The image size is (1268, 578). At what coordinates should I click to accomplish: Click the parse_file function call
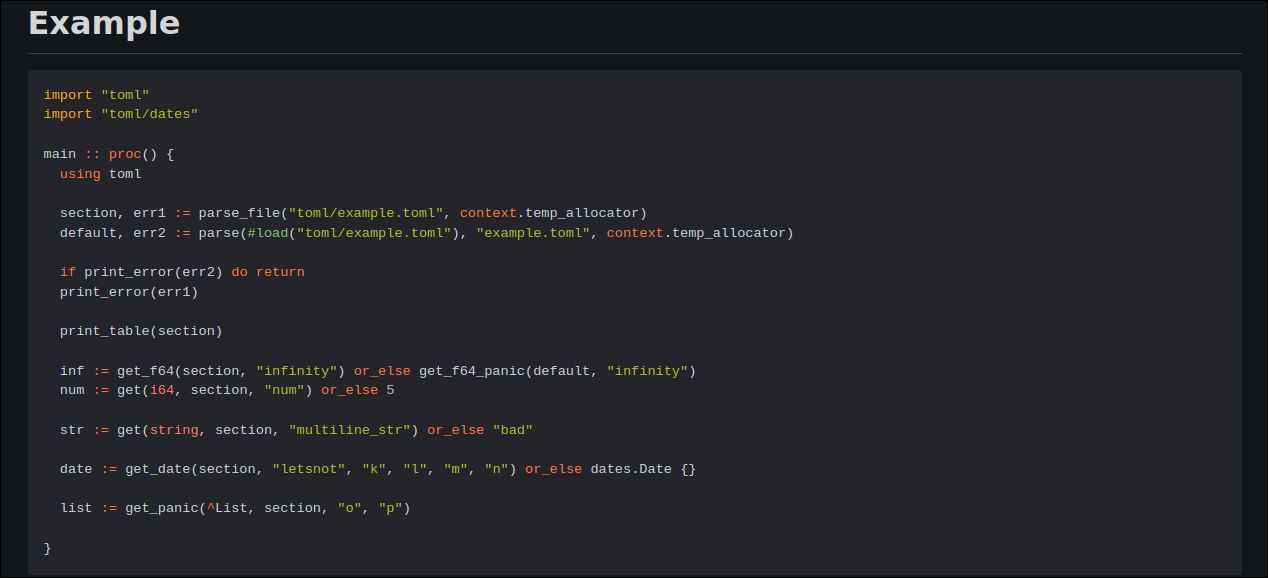[x=239, y=213]
